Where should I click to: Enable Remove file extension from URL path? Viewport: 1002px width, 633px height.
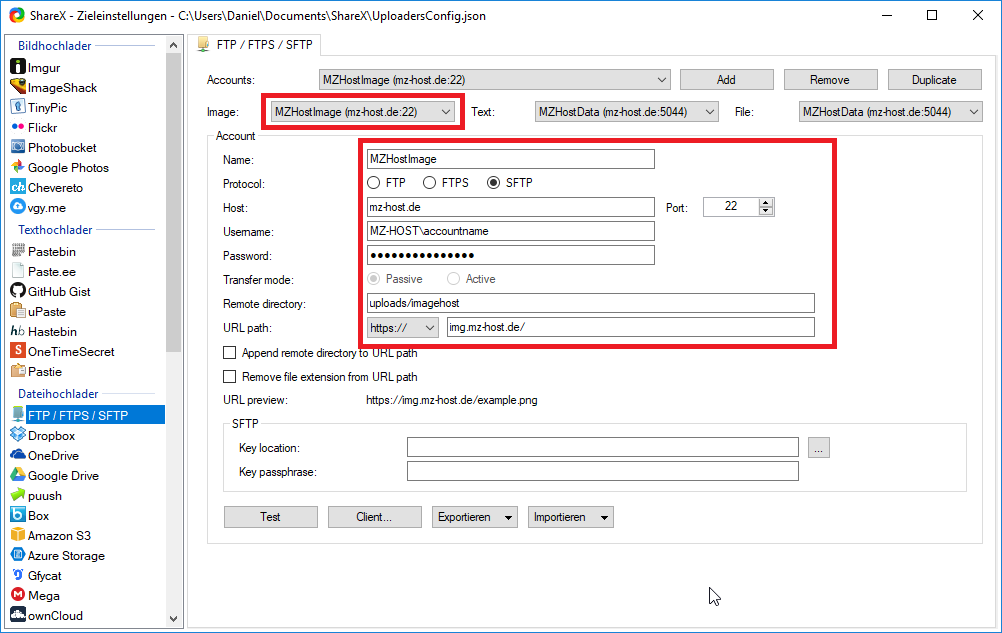(229, 377)
